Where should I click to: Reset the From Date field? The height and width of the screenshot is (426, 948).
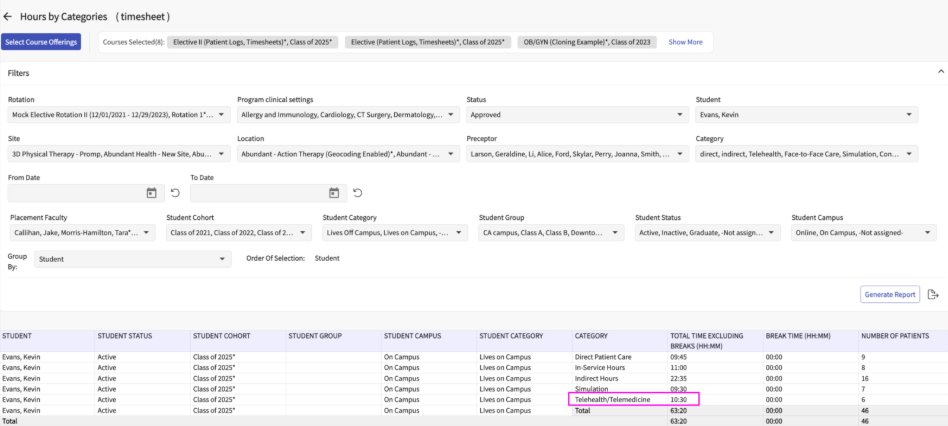(176, 192)
